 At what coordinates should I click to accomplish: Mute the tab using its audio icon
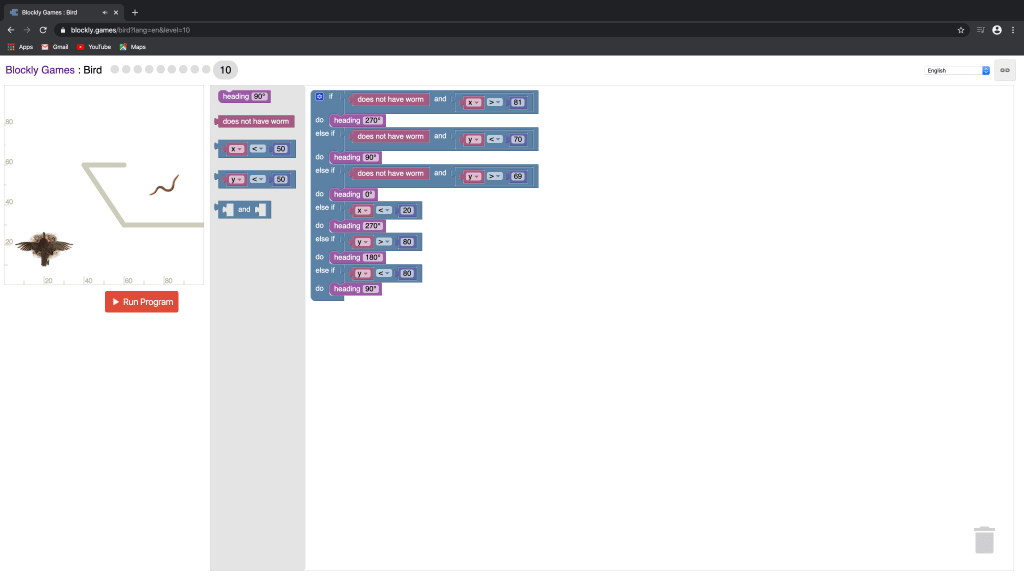pos(105,12)
